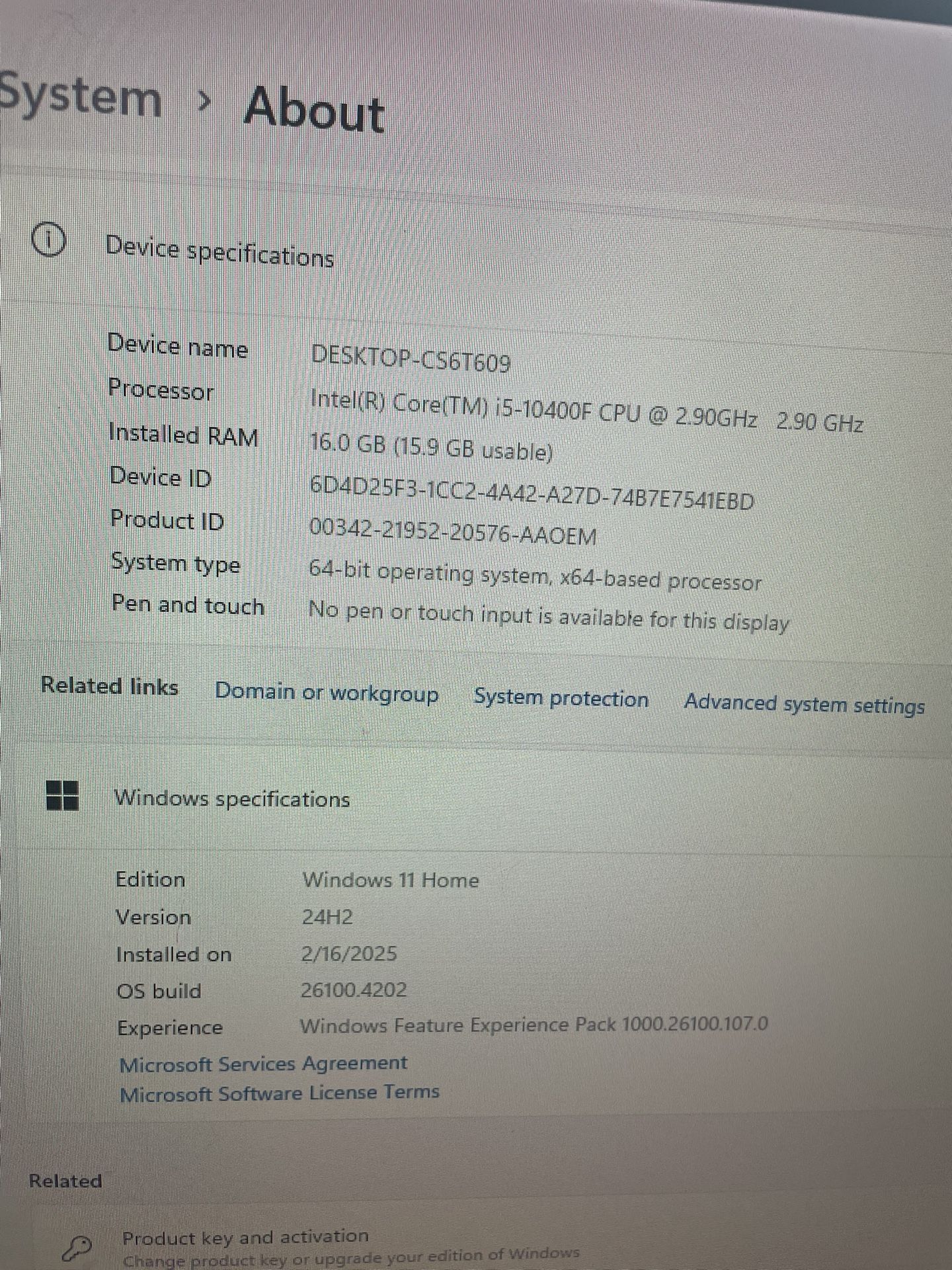Click the Device name label

pyautogui.click(x=178, y=346)
